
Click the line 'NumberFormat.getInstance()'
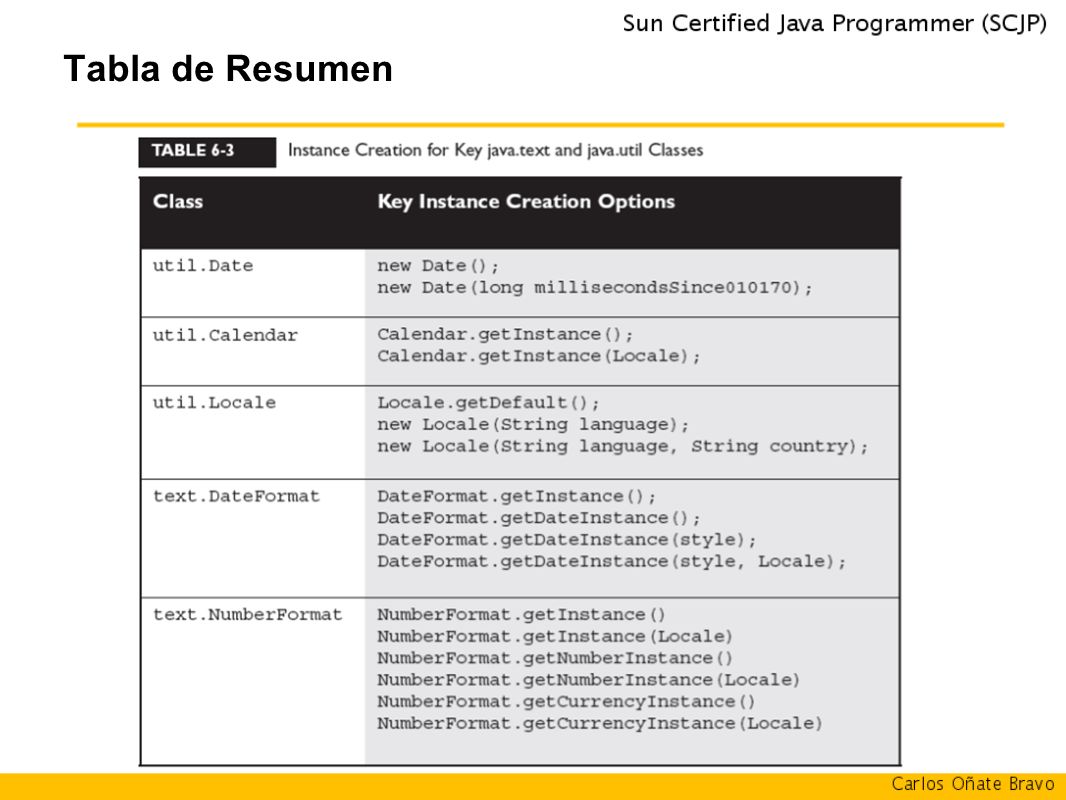[x=521, y=614]
